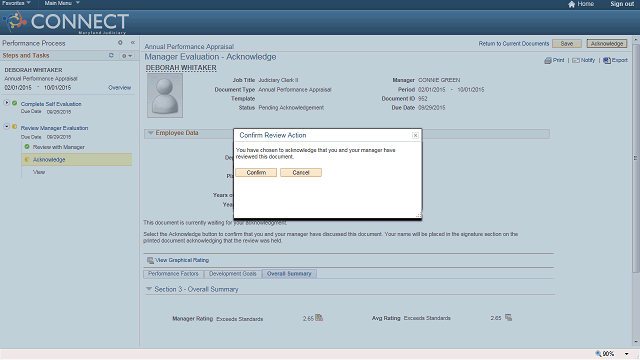This screenshot has width=640, height=360.
Task: Select the Overall Summary tab
Action: (289, 274)
